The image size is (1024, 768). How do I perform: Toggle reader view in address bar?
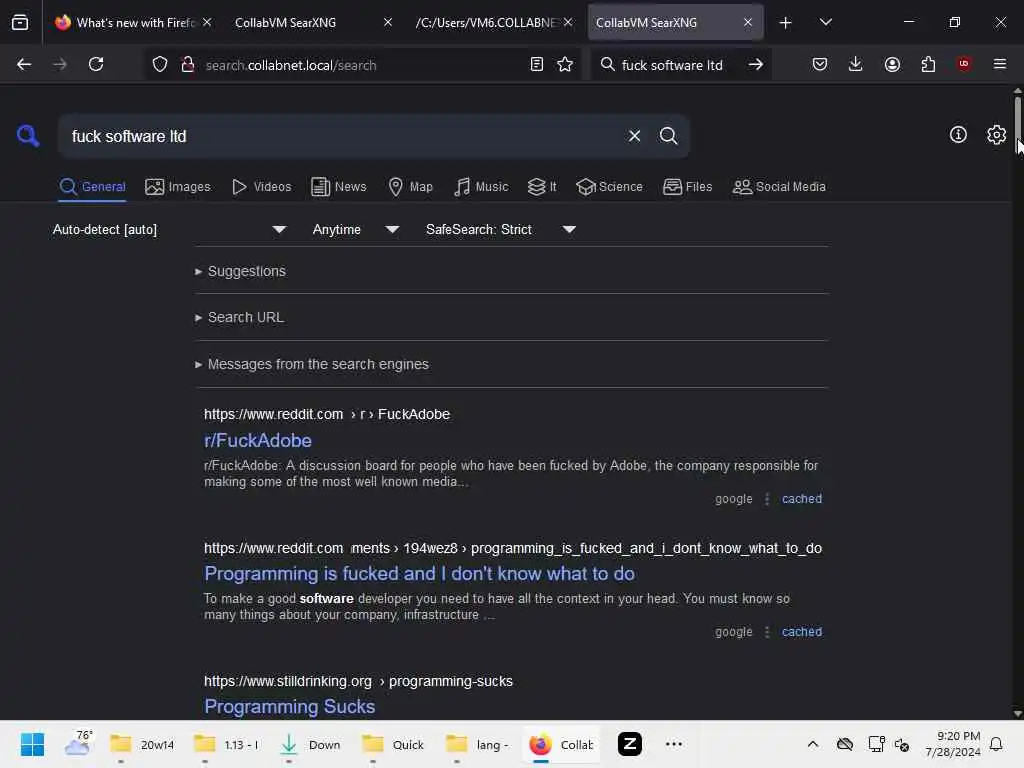coord(537,65)
